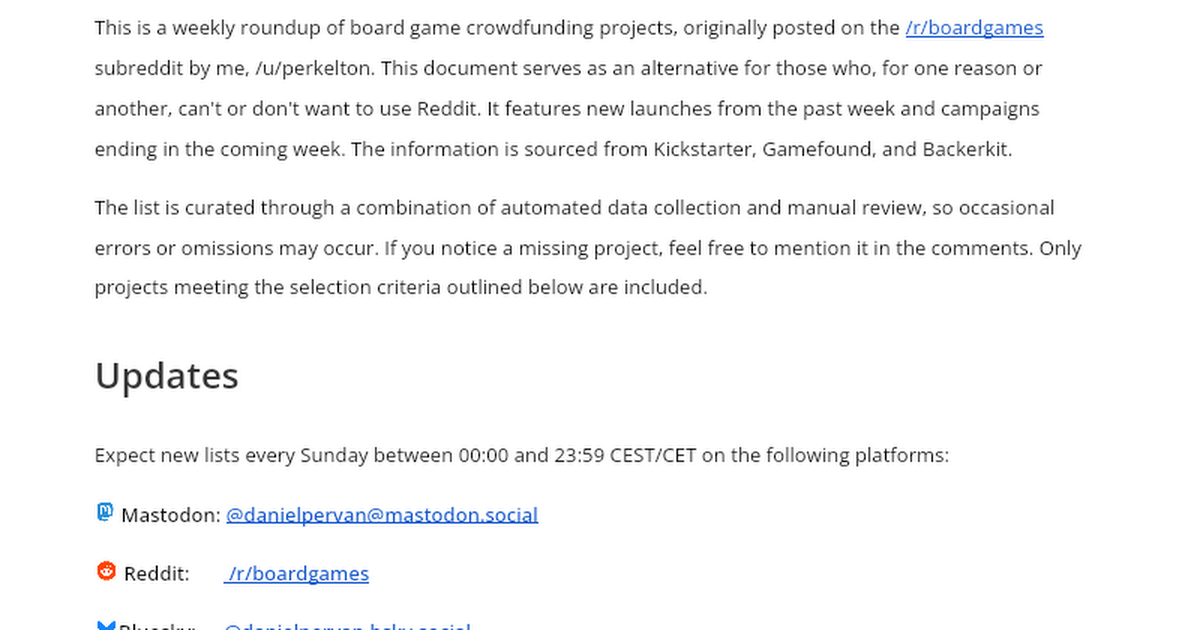The width and height of the screenshot is (1200, 630).
Task: Click the Mastodon logo icon
Action: point(105,513)
